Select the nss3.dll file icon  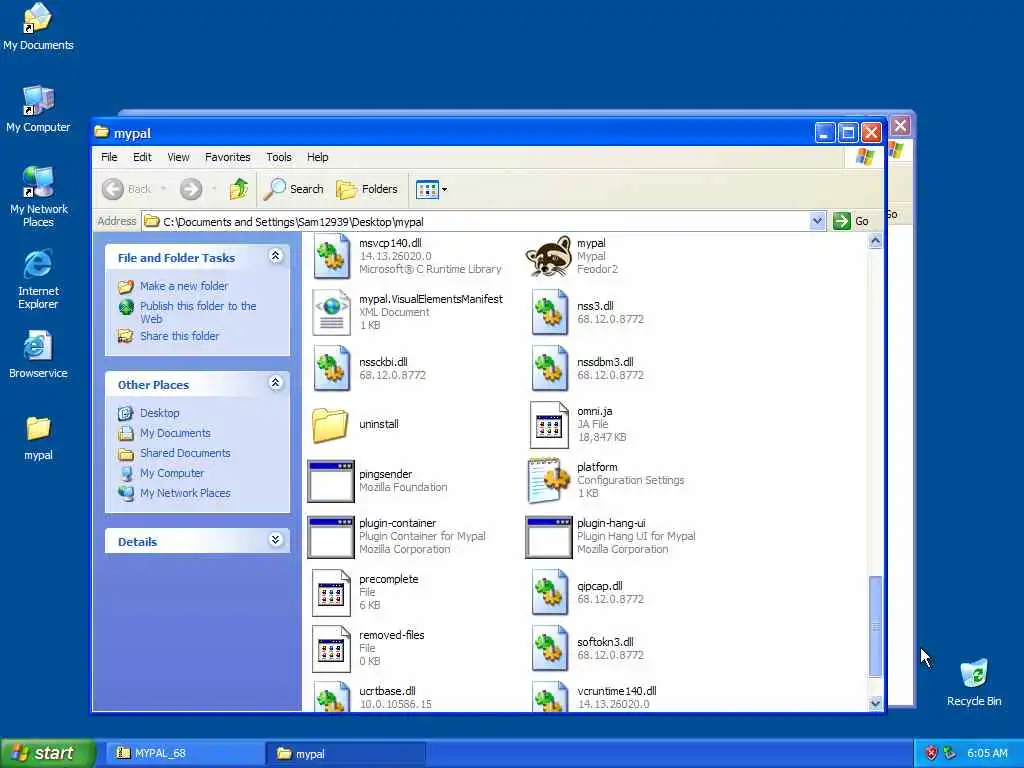pyautogui.click(x=549, y=312)
